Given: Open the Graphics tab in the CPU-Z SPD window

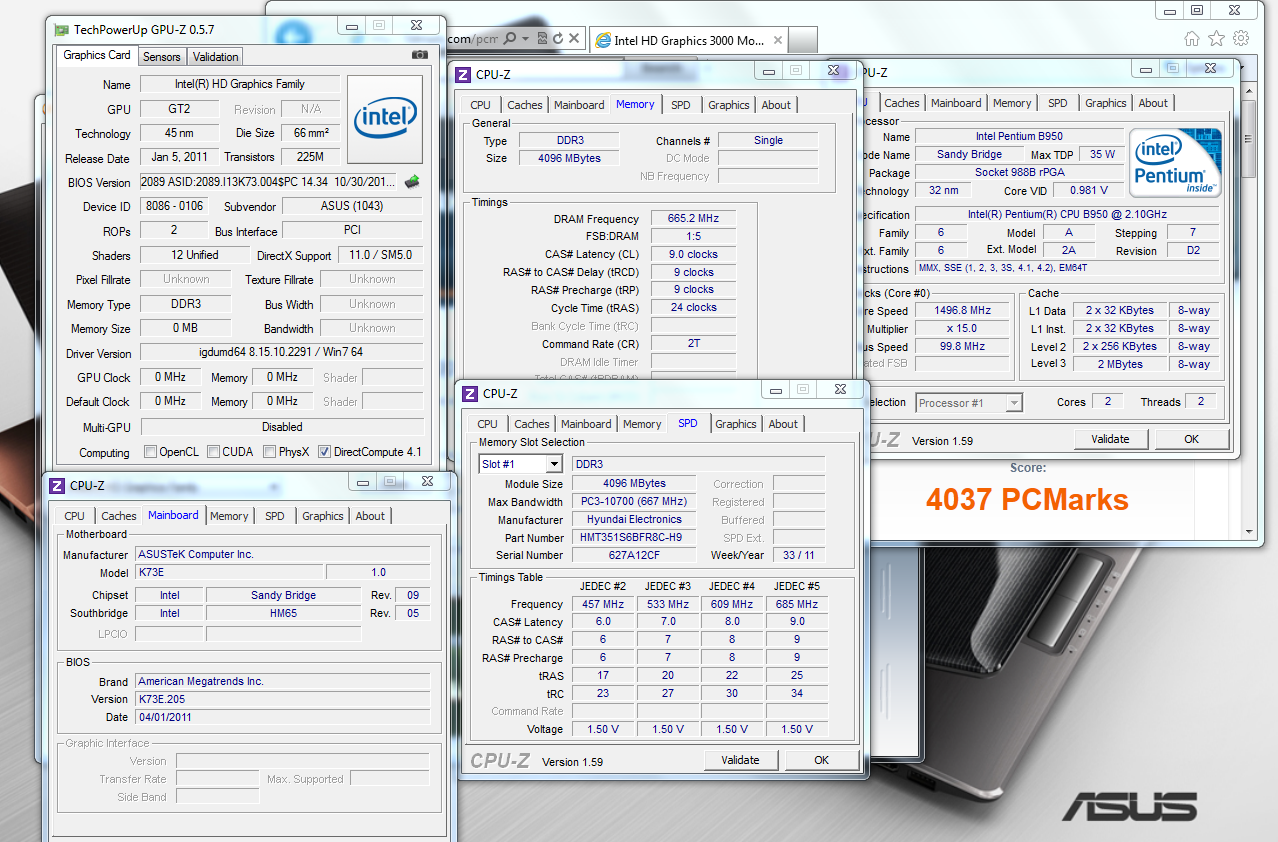Looking at the screenshot, I should point(736,424).
